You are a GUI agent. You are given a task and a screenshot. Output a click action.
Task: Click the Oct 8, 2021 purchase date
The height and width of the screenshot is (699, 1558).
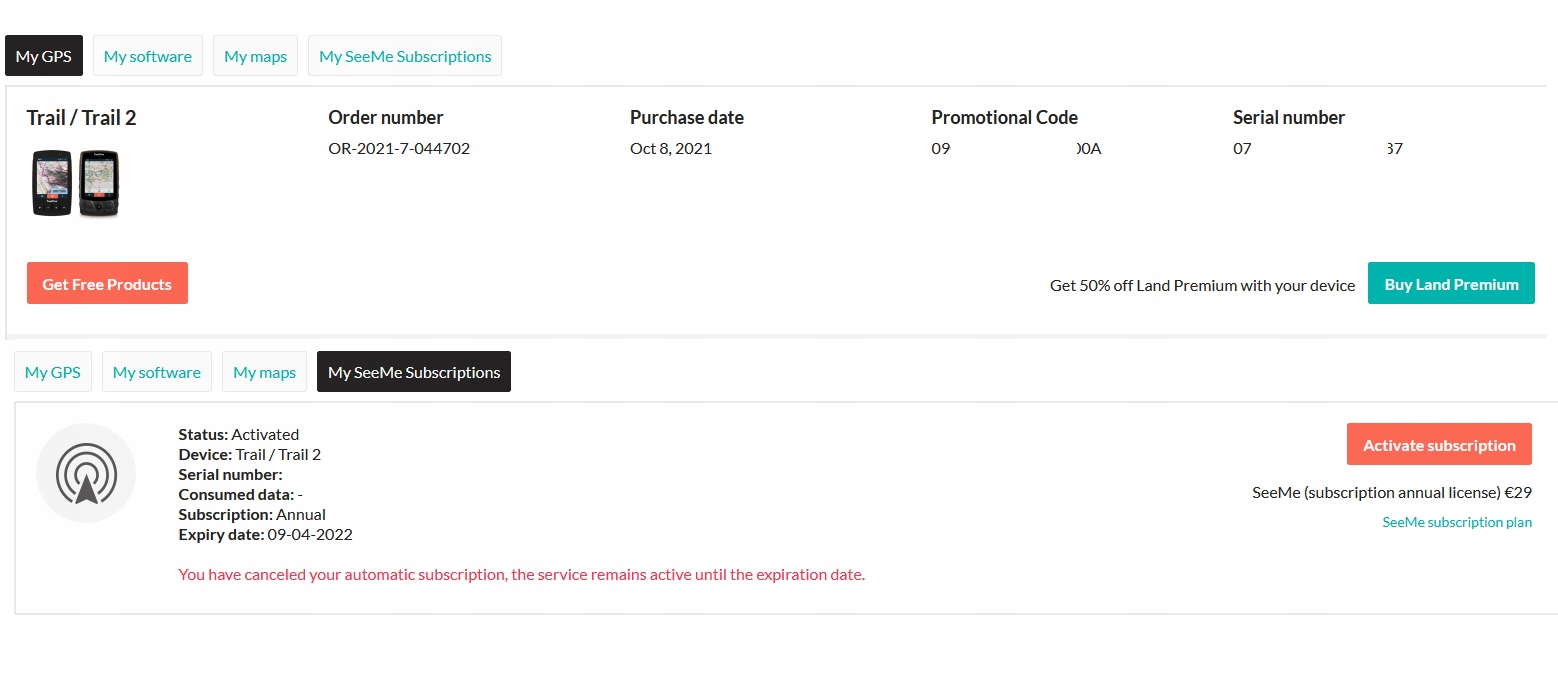tap(671, 149)
